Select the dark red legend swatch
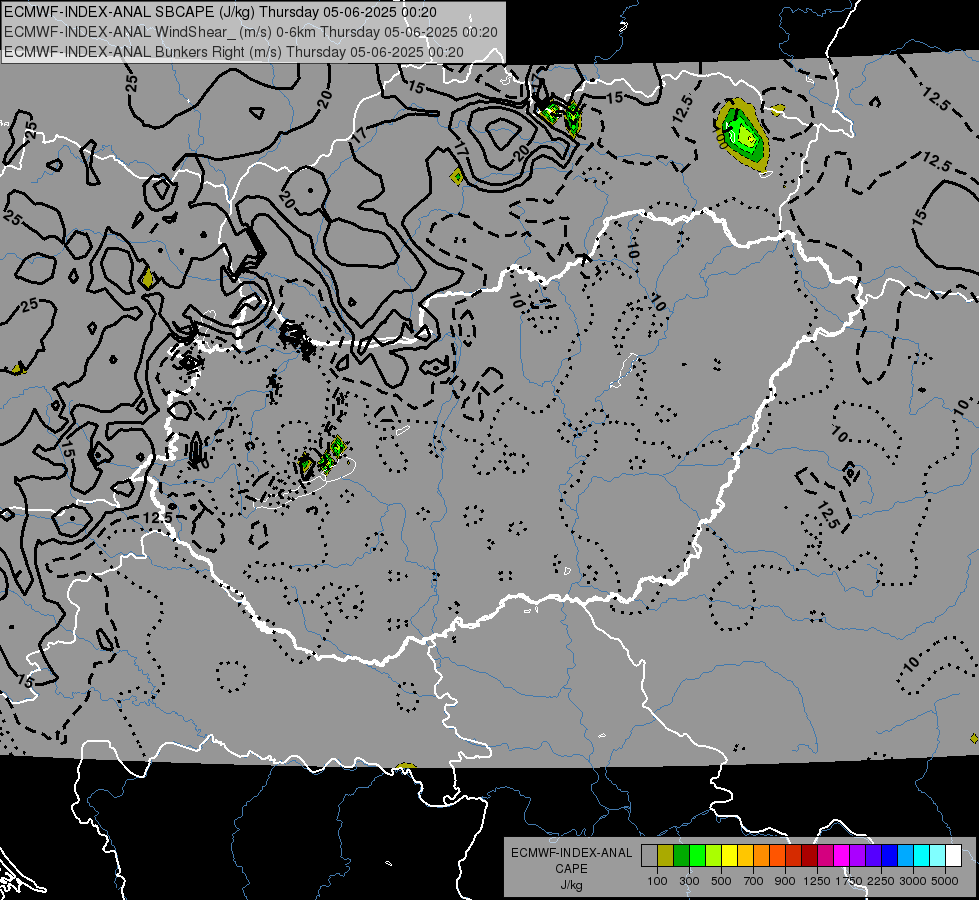 [x=809, y=856]
